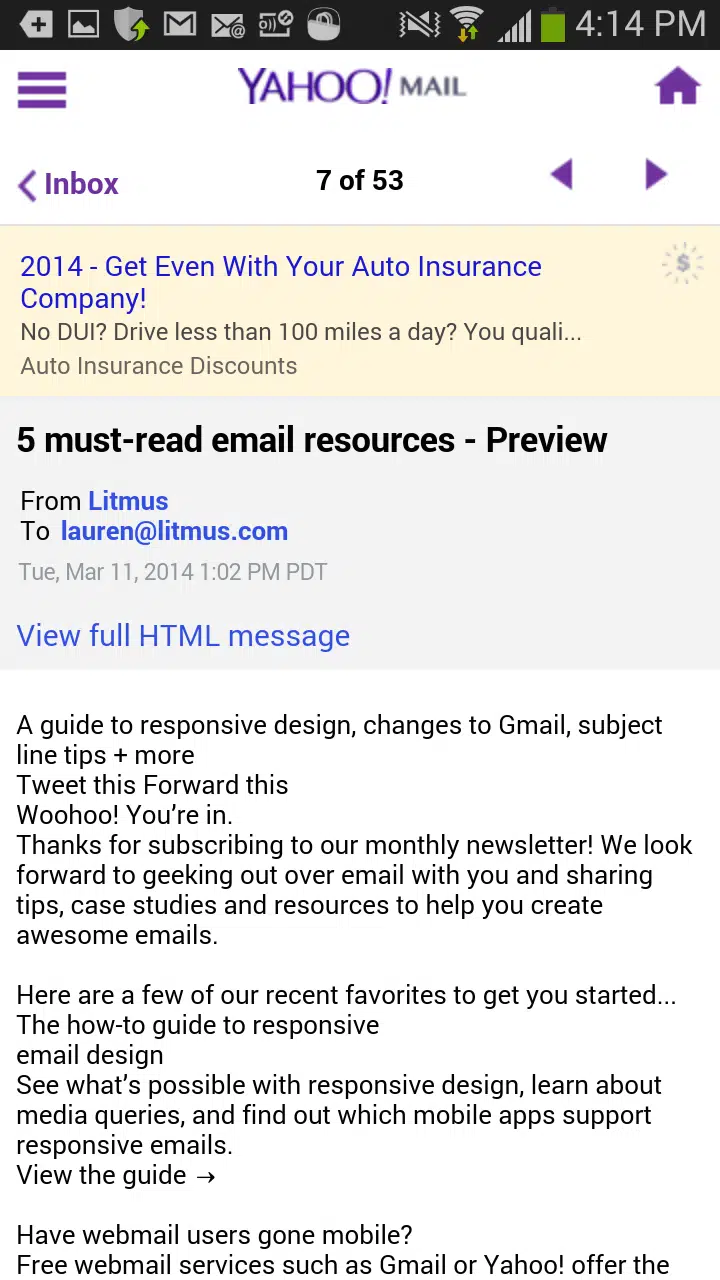
Task: Tap the sponsored ad dollar icon
Action: point(683,264)
